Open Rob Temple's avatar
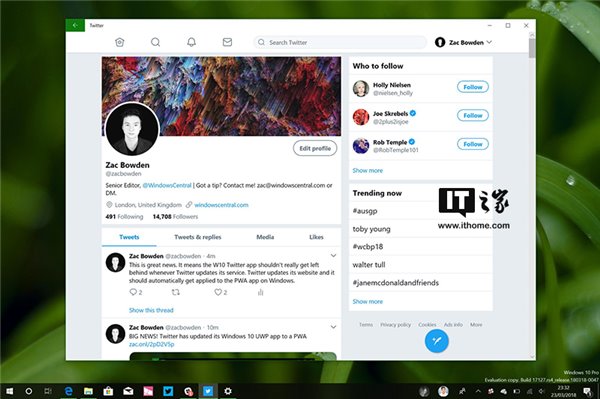600x399 pixels. tap(360, 146)
